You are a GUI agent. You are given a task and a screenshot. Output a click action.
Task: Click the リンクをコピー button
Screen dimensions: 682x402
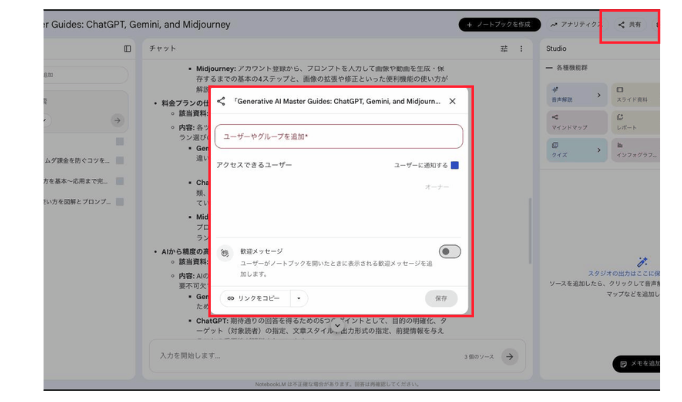click(252, 298)
